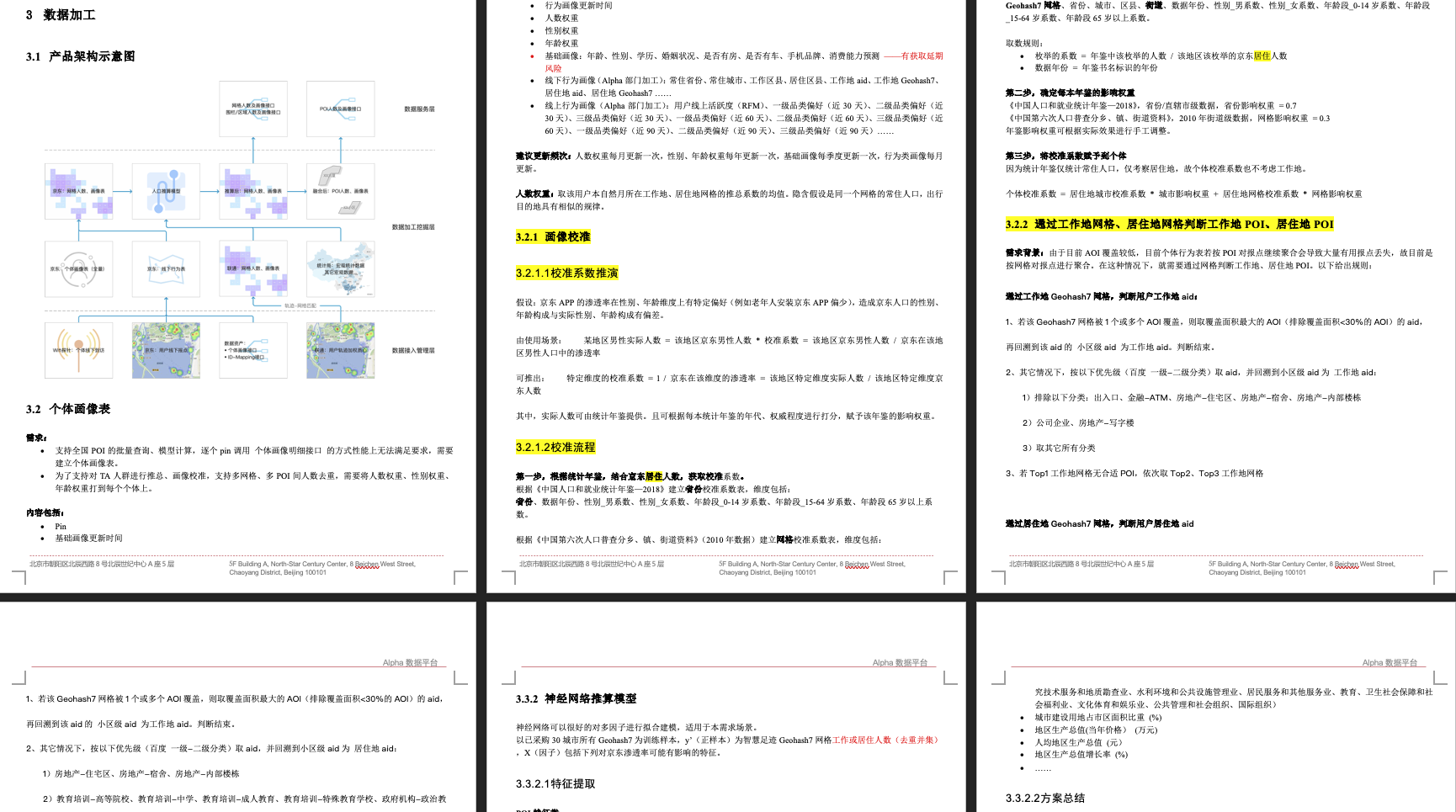1456x812 pixels.
Task: Select the POI人数及画像接口 box in the diagram
Action: click(341, 109)
